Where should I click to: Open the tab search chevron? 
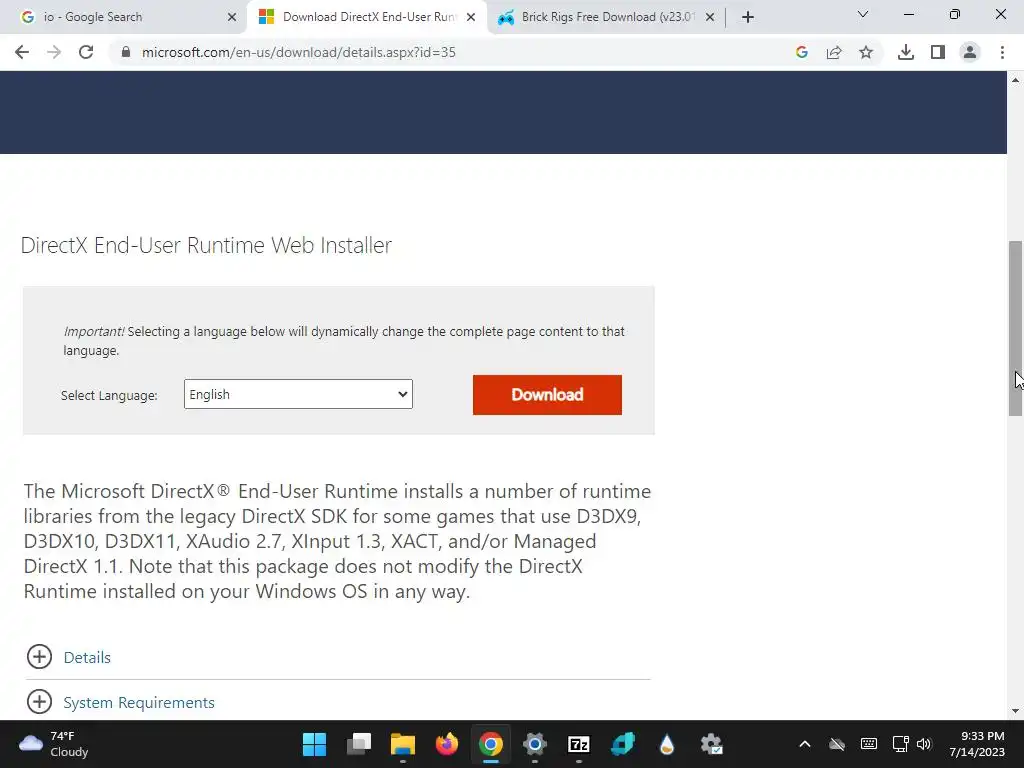click(863, 14)
